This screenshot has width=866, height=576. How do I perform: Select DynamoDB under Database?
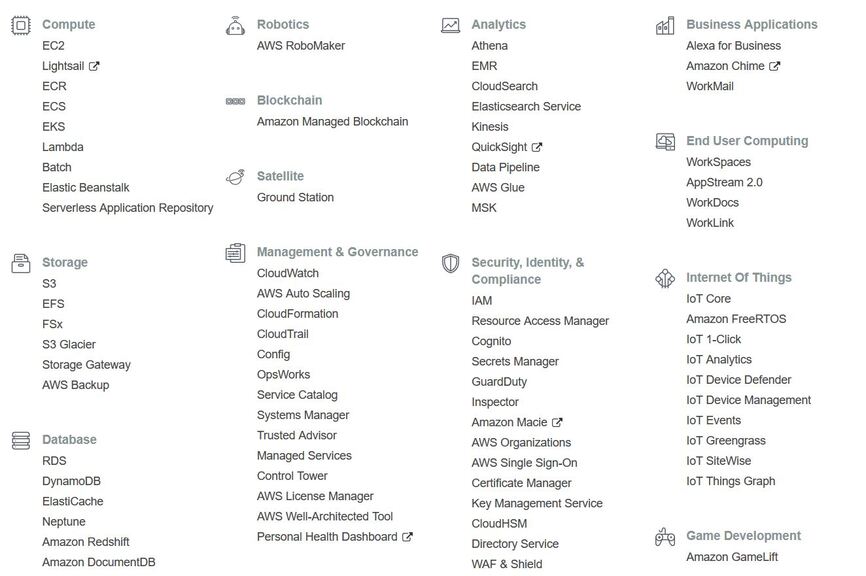pos(71,482)
